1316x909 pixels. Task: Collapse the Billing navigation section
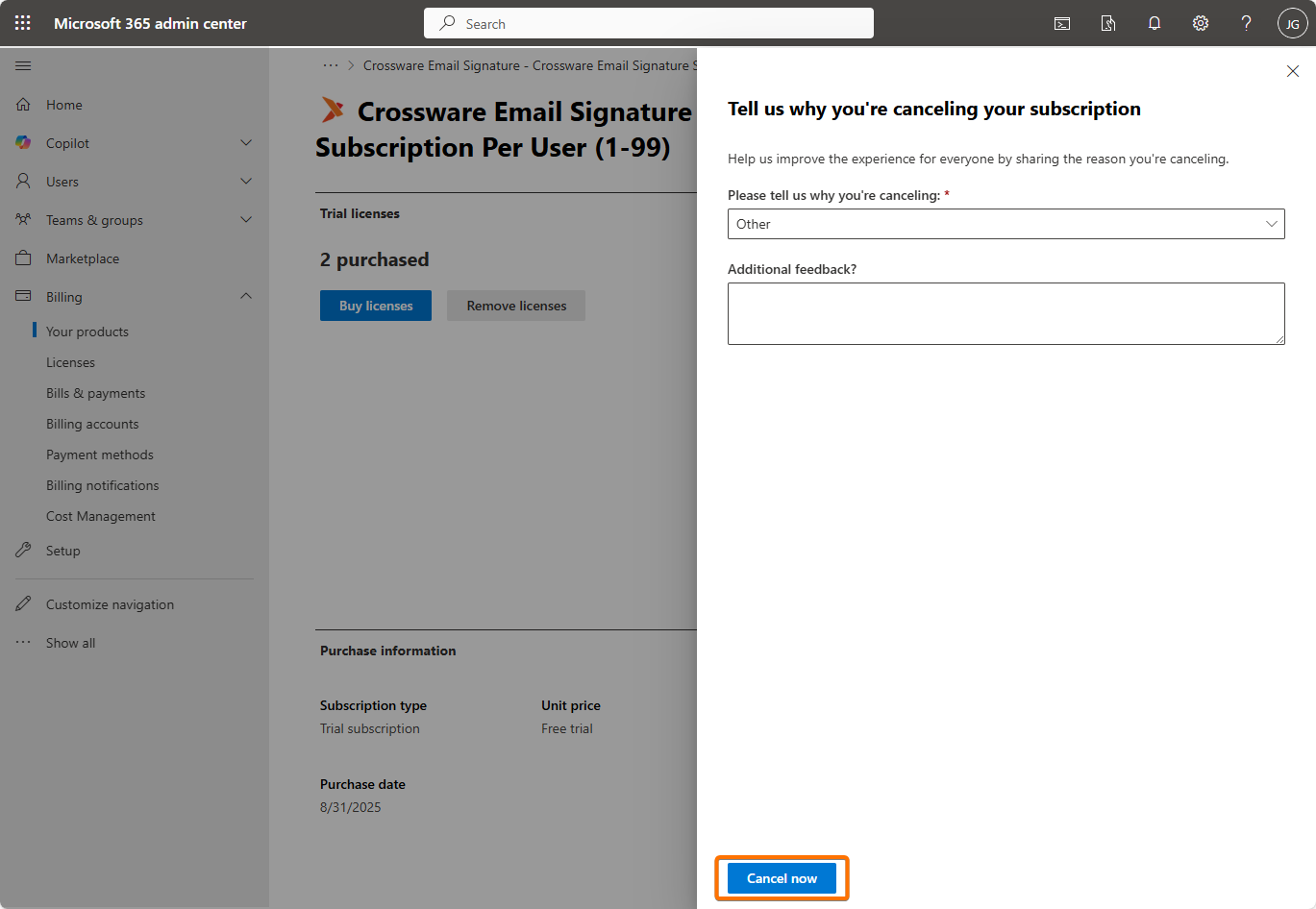(246, 297)
